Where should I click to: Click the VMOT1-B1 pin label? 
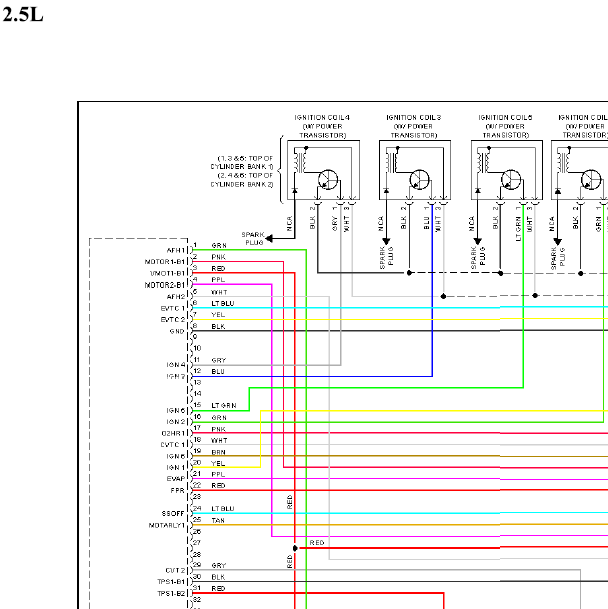tap(167, 273)
